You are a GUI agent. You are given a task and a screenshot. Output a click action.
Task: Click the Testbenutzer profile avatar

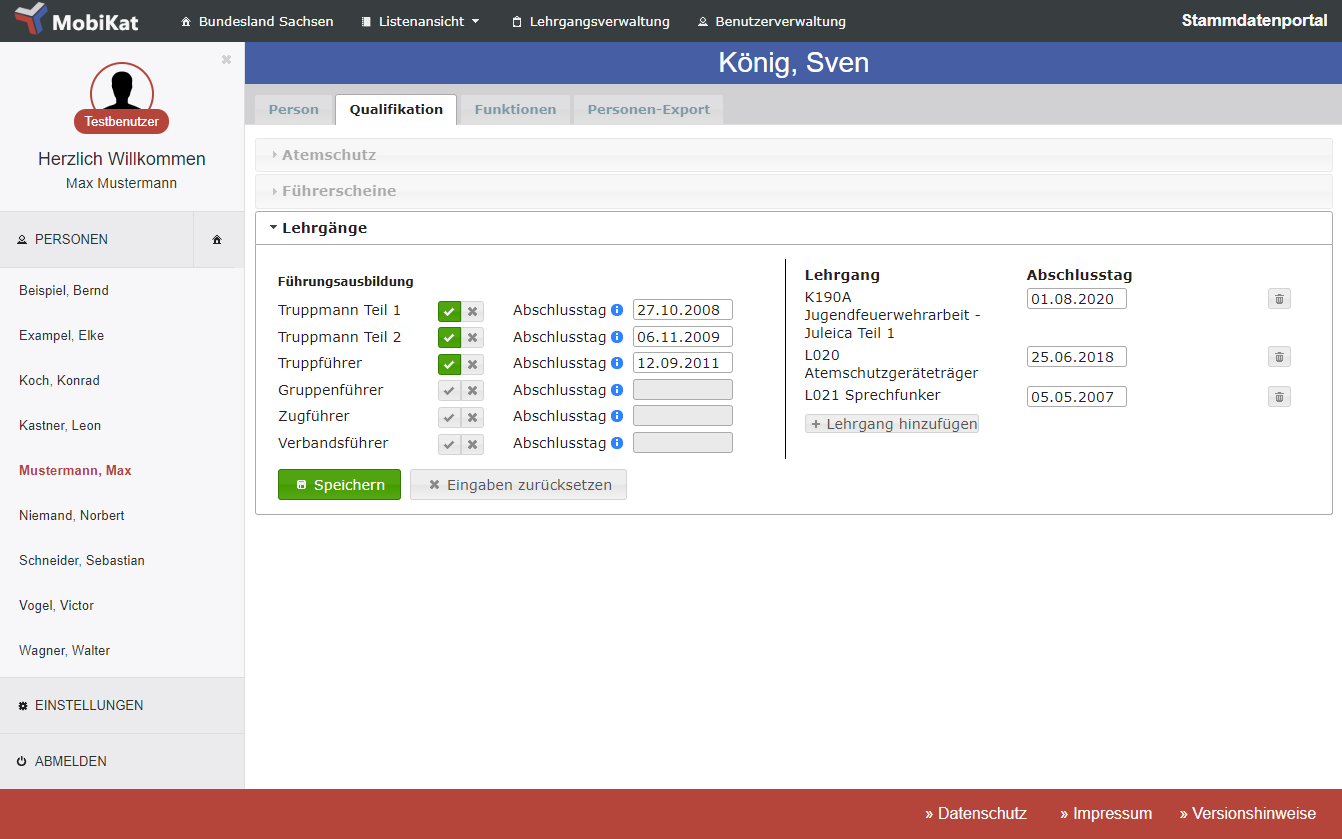click(x=122, y=92)
